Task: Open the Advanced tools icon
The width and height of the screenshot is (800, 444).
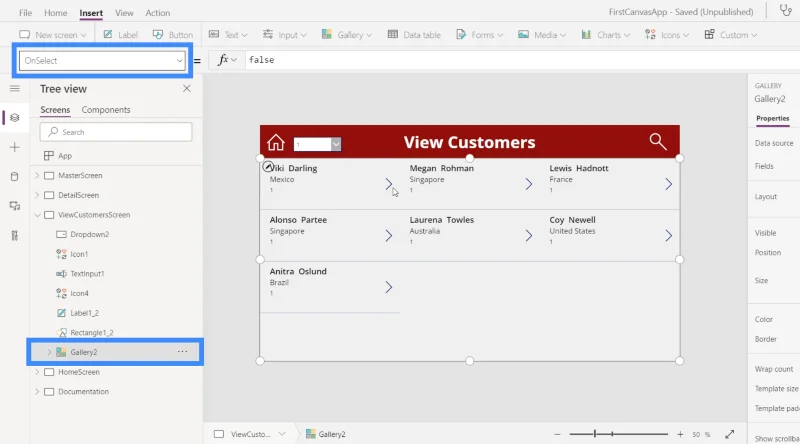Action: click(15, 235)
